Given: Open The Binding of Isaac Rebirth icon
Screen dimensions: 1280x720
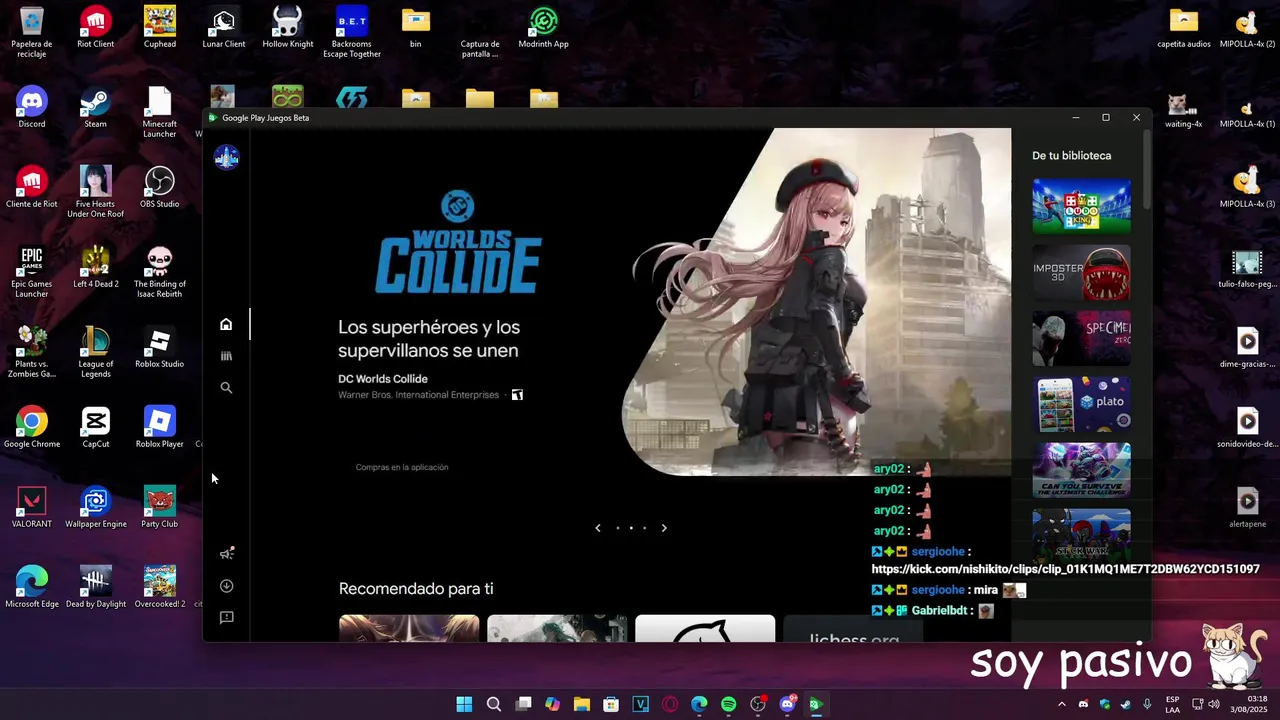Looking at the screenshot, I should (160, 272).
